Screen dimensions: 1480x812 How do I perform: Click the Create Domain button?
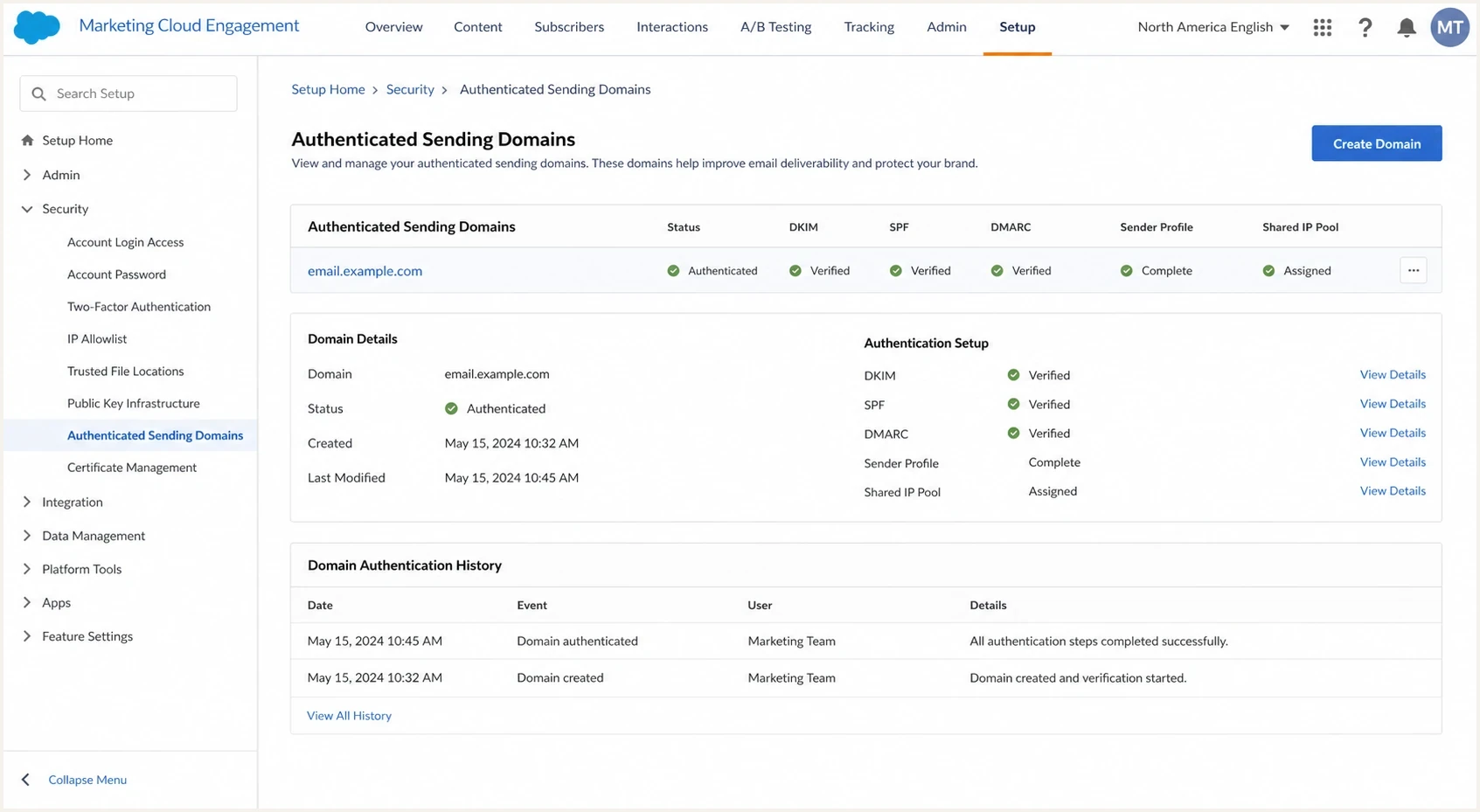pos(1377,143)
